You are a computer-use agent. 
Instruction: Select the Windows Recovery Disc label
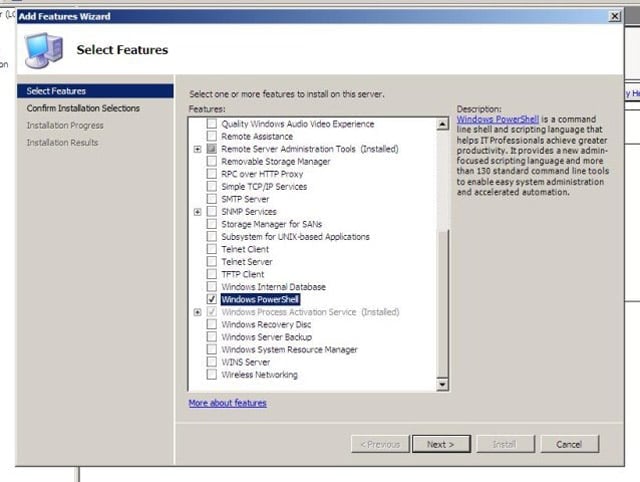click(x=266, y=324)
